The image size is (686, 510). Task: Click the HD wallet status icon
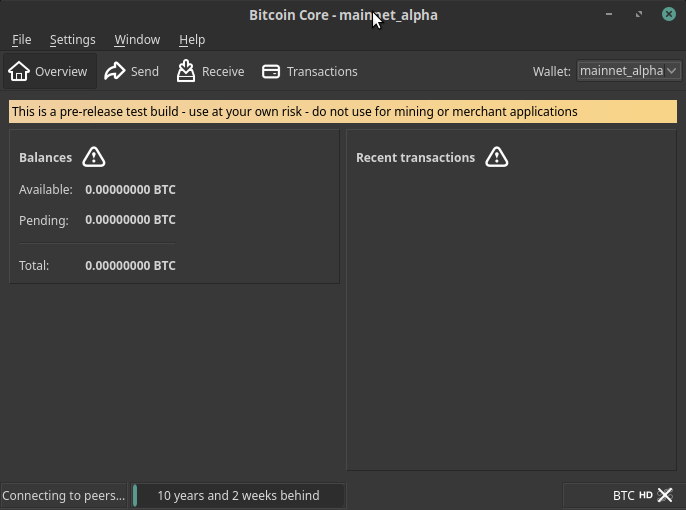click(646, 495)
